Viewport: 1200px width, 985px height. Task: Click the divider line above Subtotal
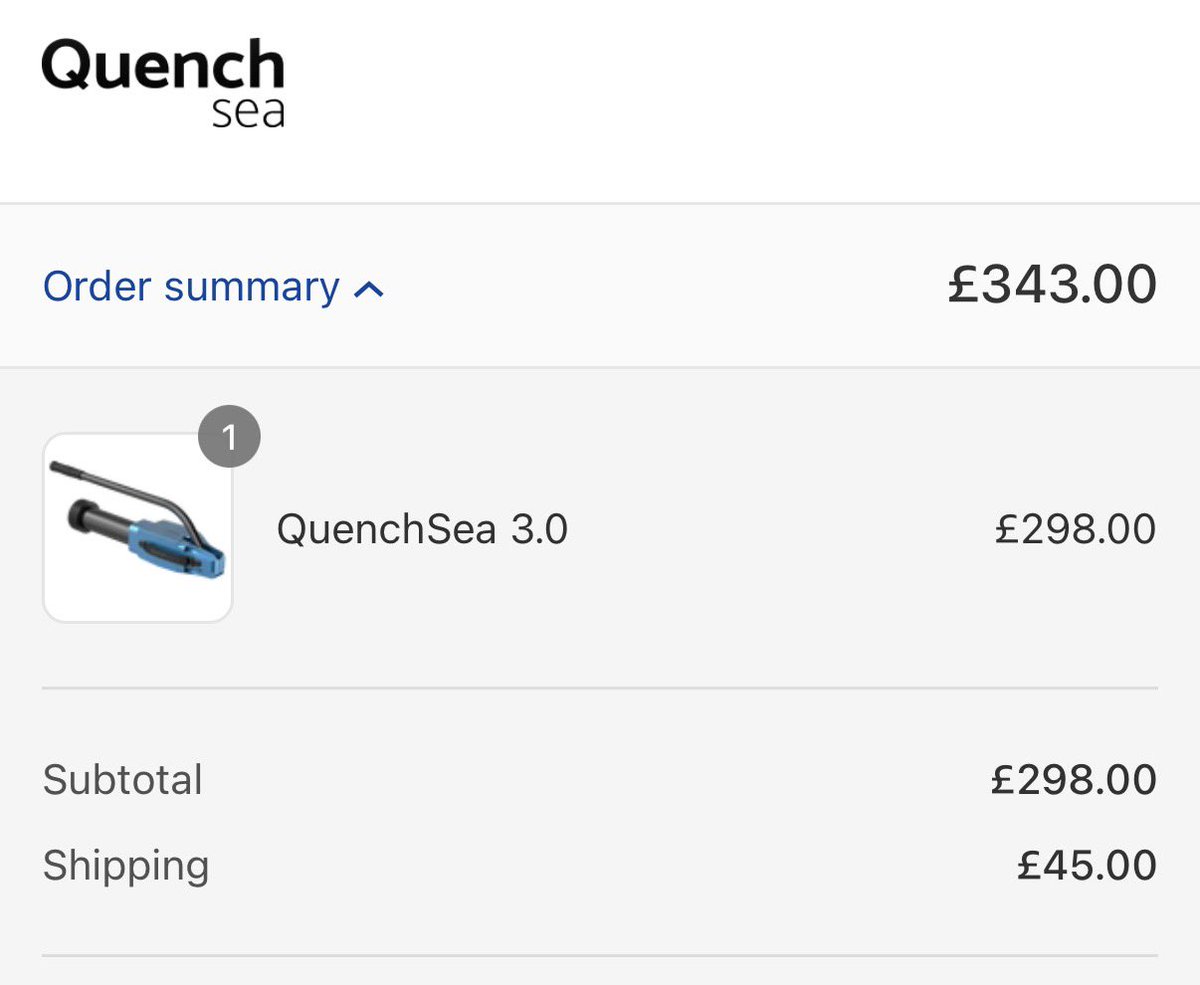tap(600, 688)
